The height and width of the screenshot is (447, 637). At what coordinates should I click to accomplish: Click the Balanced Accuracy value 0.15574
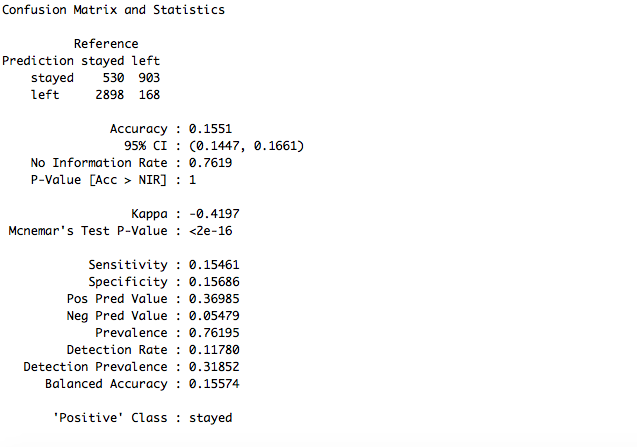click(x=214, y=384)
